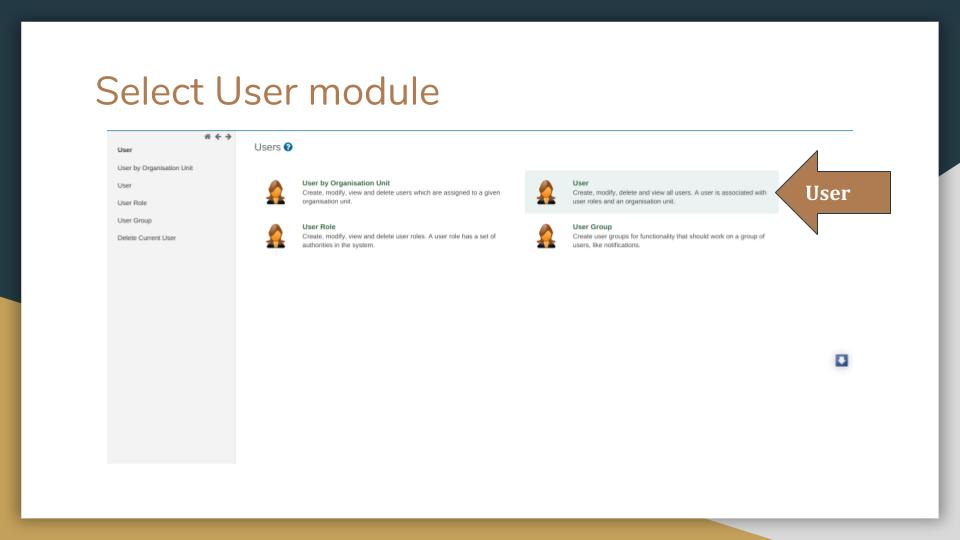Image resolution: width=960 pixels, height=540 pixels.
Task: Click description of users assigned to organisation unit
Action: tap(401, 197)
